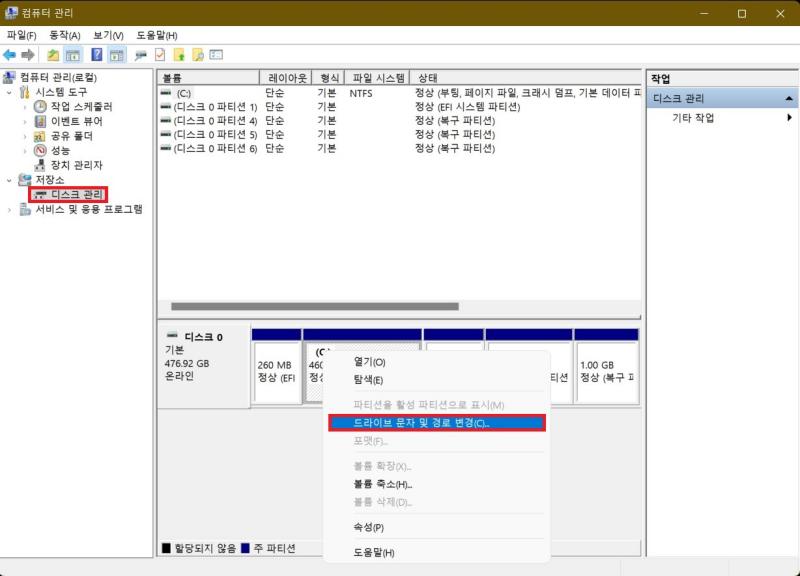Select 작업 스케줄러 in tree
This screenshot has height=576, width=800.
click(81, 107)
